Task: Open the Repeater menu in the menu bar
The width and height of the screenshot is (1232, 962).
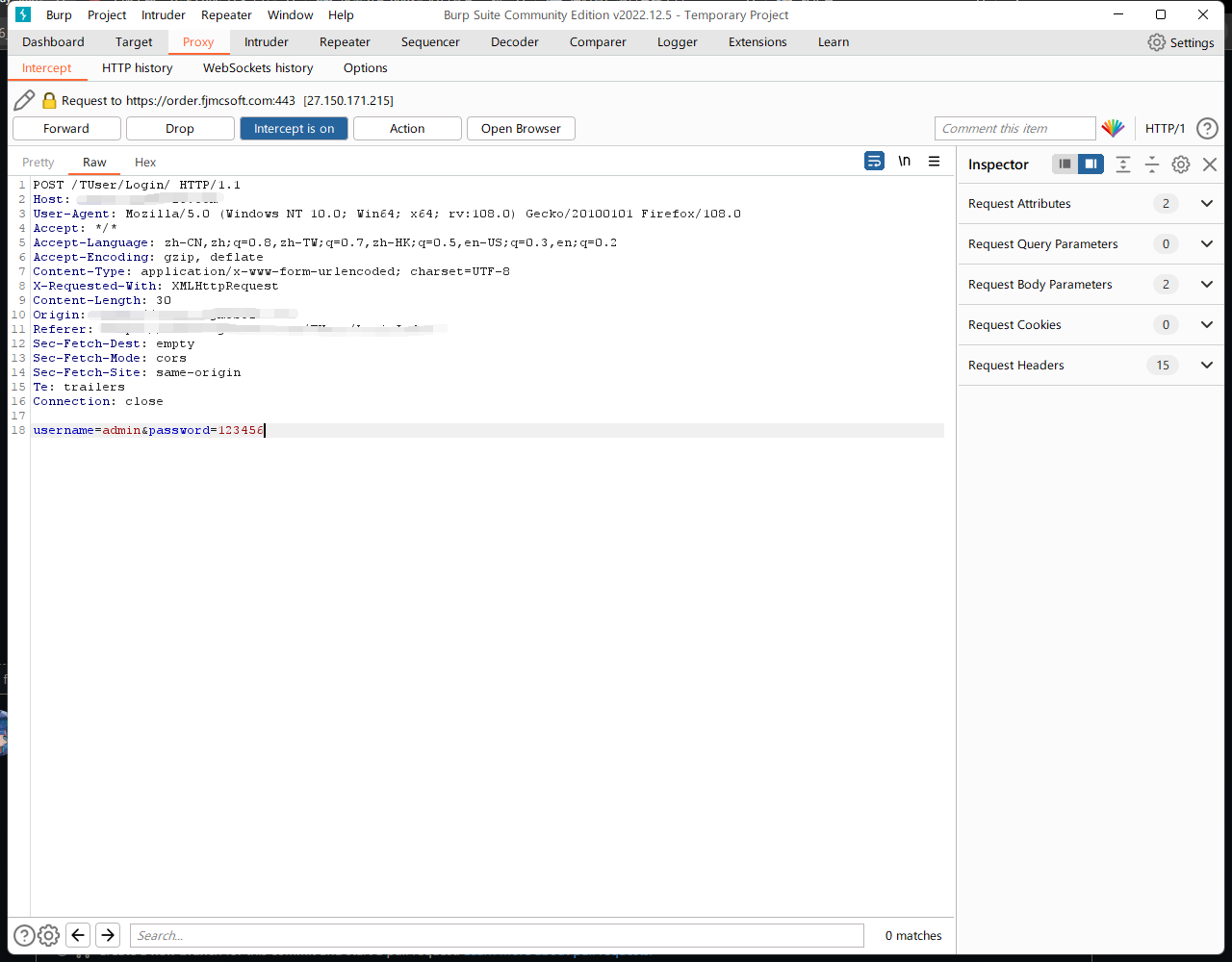Action: pos(226,14)
